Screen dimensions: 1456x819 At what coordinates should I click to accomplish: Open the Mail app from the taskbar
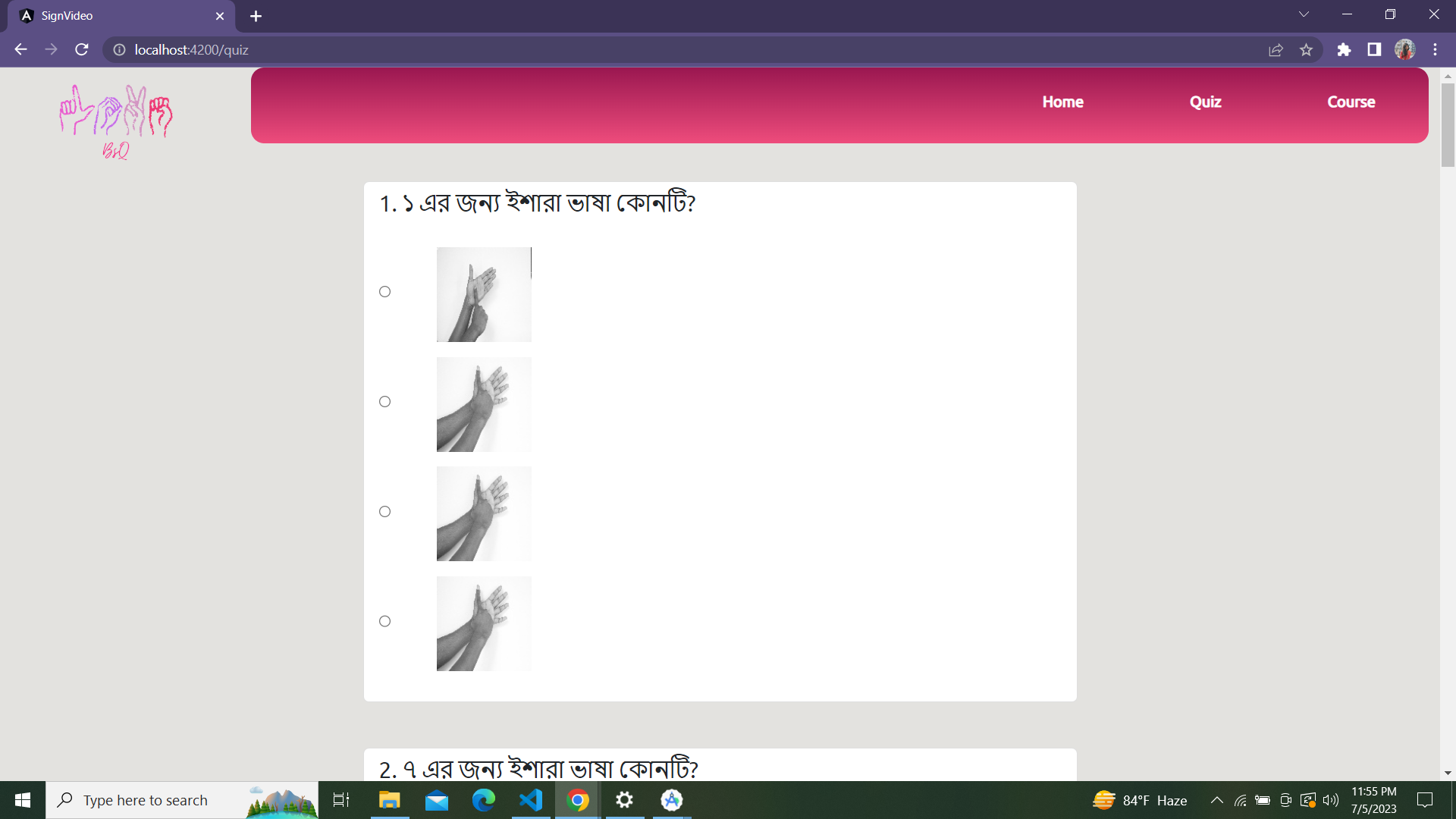[x=437, y=800]
